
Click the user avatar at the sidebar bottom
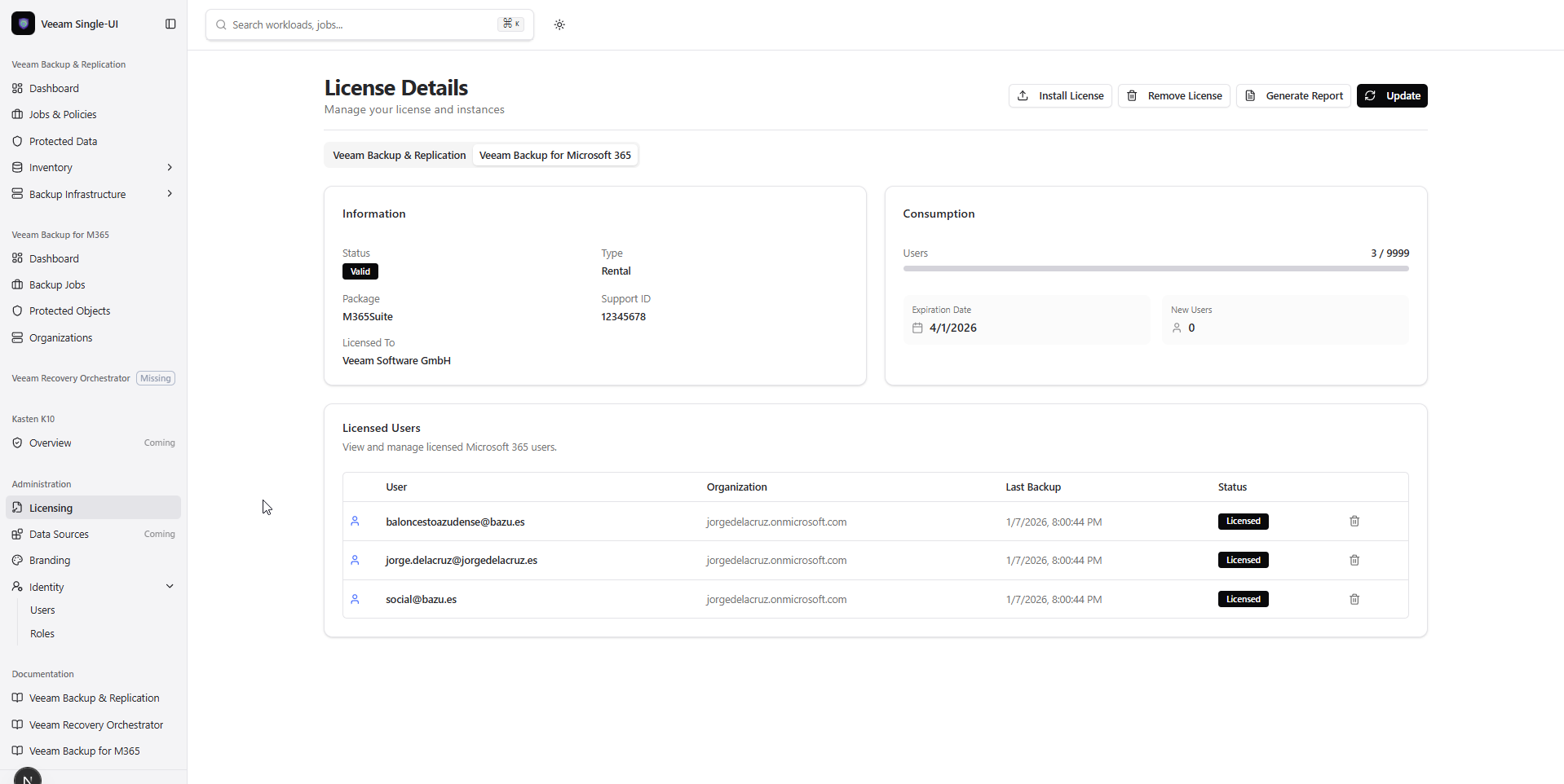(x=28, y=777)
